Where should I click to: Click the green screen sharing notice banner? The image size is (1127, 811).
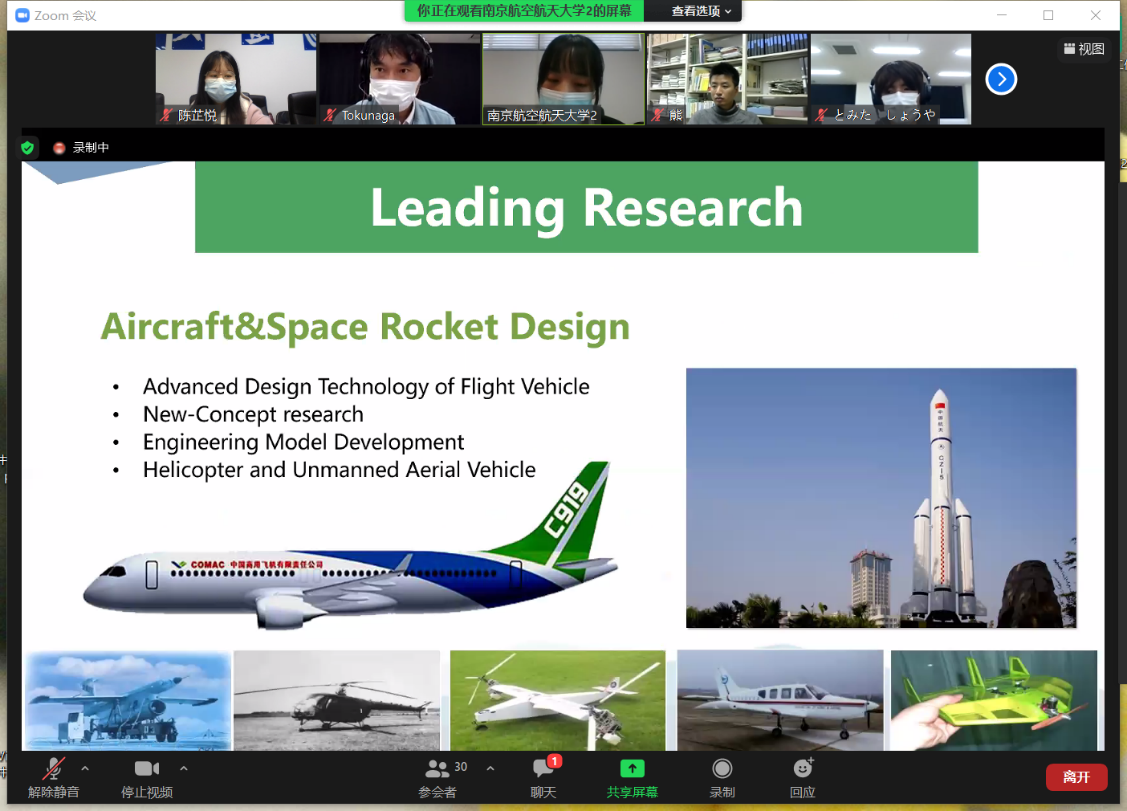[x=523, y=11]
